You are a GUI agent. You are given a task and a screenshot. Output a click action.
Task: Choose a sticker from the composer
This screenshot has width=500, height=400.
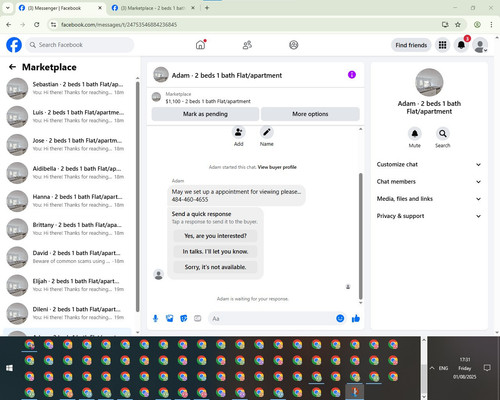pyautogui.click(x=184, y=318)
